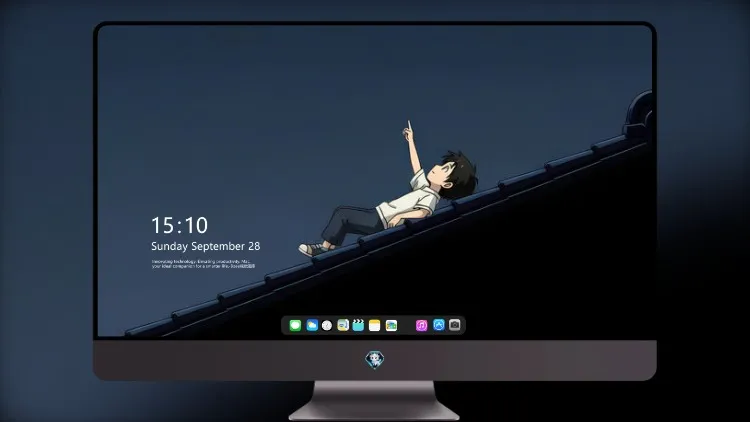Open the Camera app in dock

coord(455,325)
